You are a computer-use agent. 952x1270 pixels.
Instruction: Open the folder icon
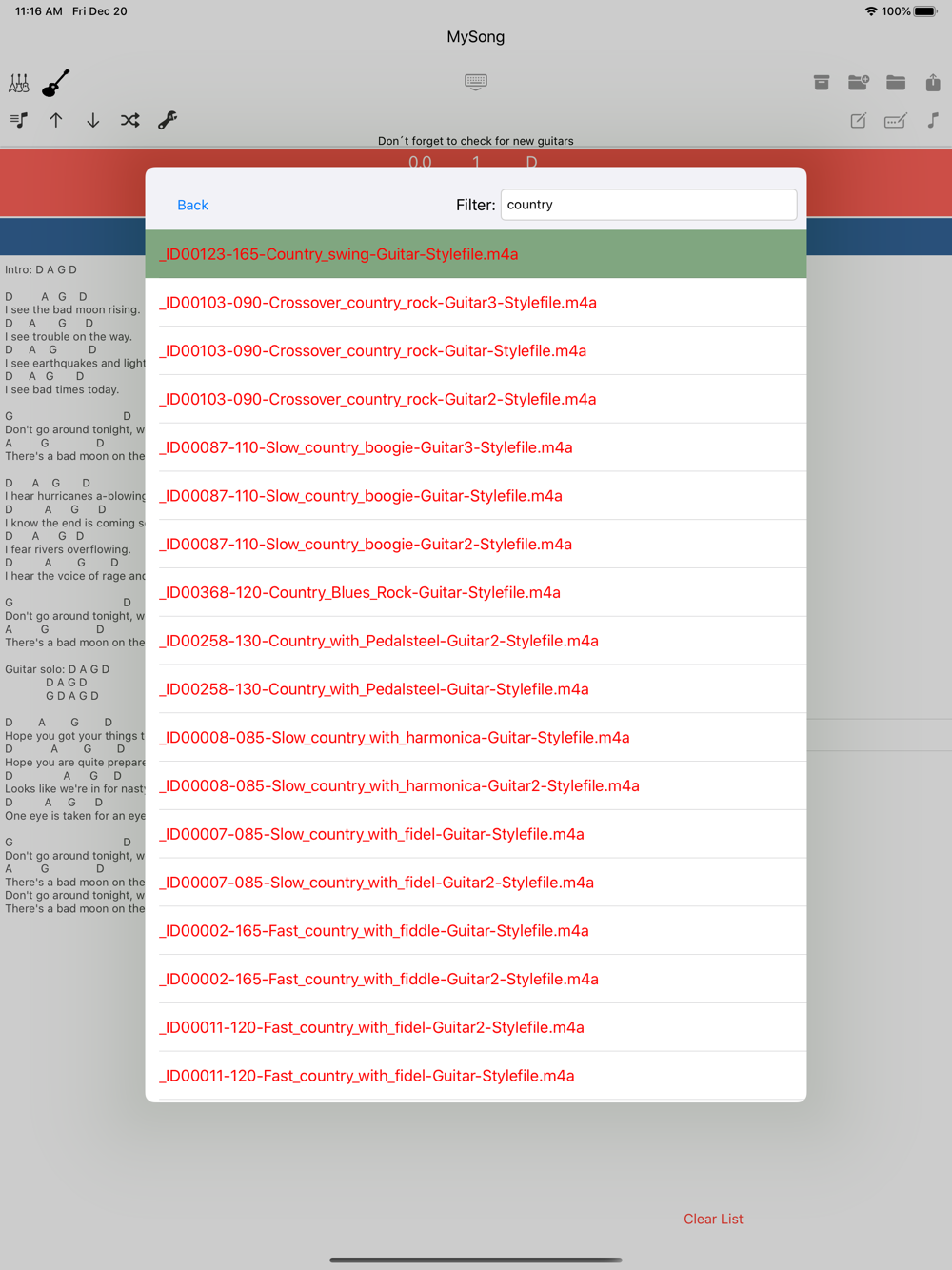pos(896,83)
